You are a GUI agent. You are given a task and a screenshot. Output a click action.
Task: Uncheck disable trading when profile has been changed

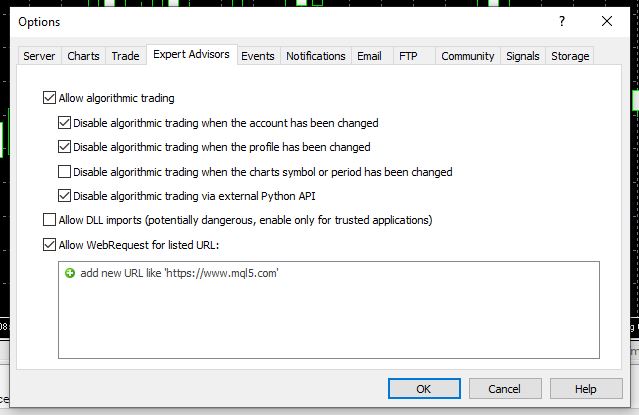pyautogui.click(x=64, y=147)
